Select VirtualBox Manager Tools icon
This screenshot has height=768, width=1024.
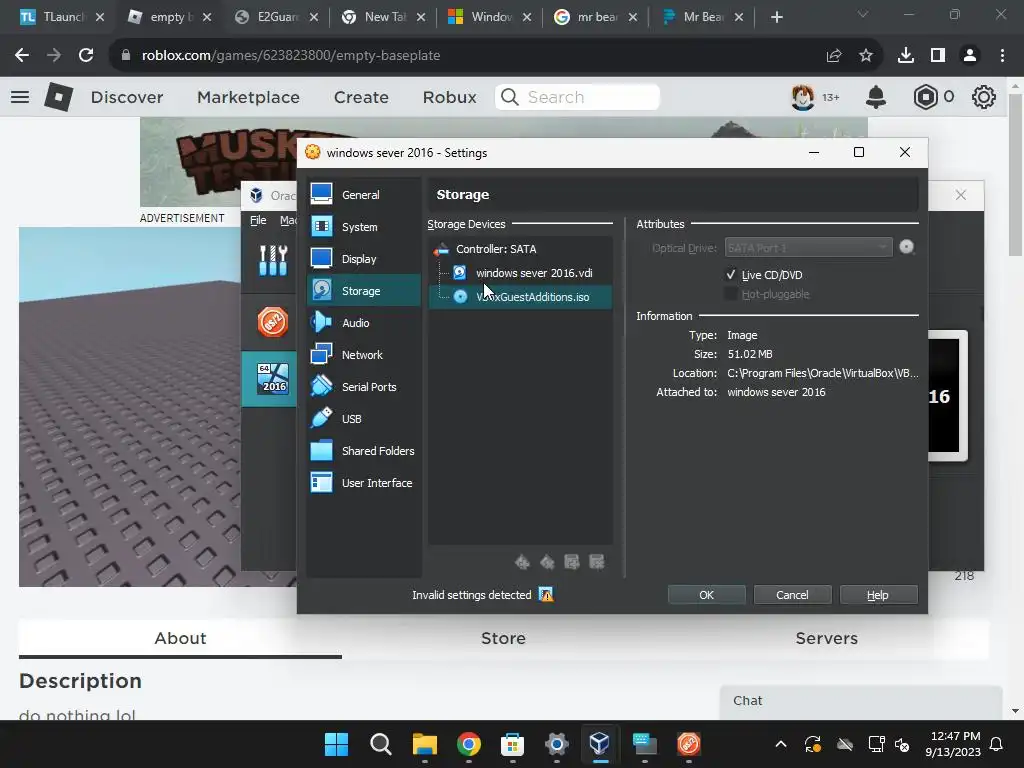click(273, 260)
